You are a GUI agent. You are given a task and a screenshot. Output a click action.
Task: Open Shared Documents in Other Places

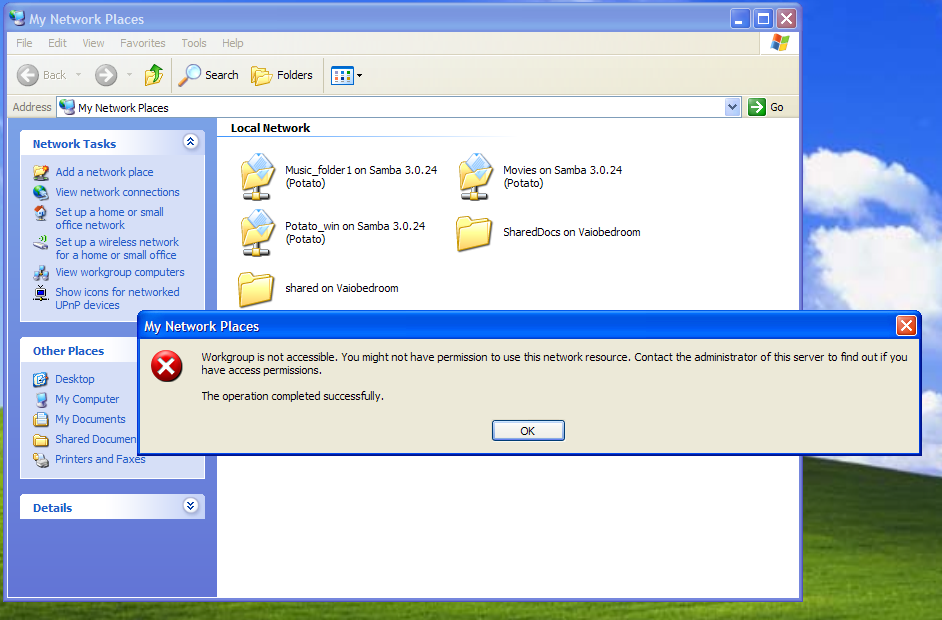tap(96, 439)
